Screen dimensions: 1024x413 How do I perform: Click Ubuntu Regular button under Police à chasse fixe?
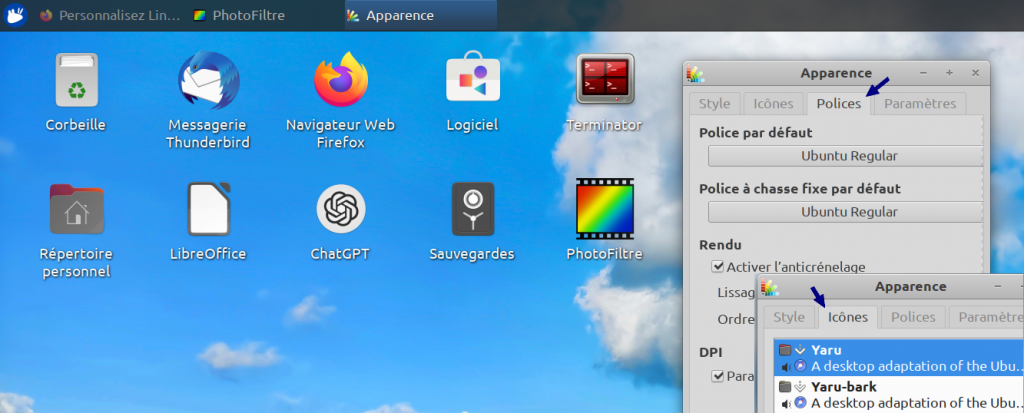pos(848,212)
